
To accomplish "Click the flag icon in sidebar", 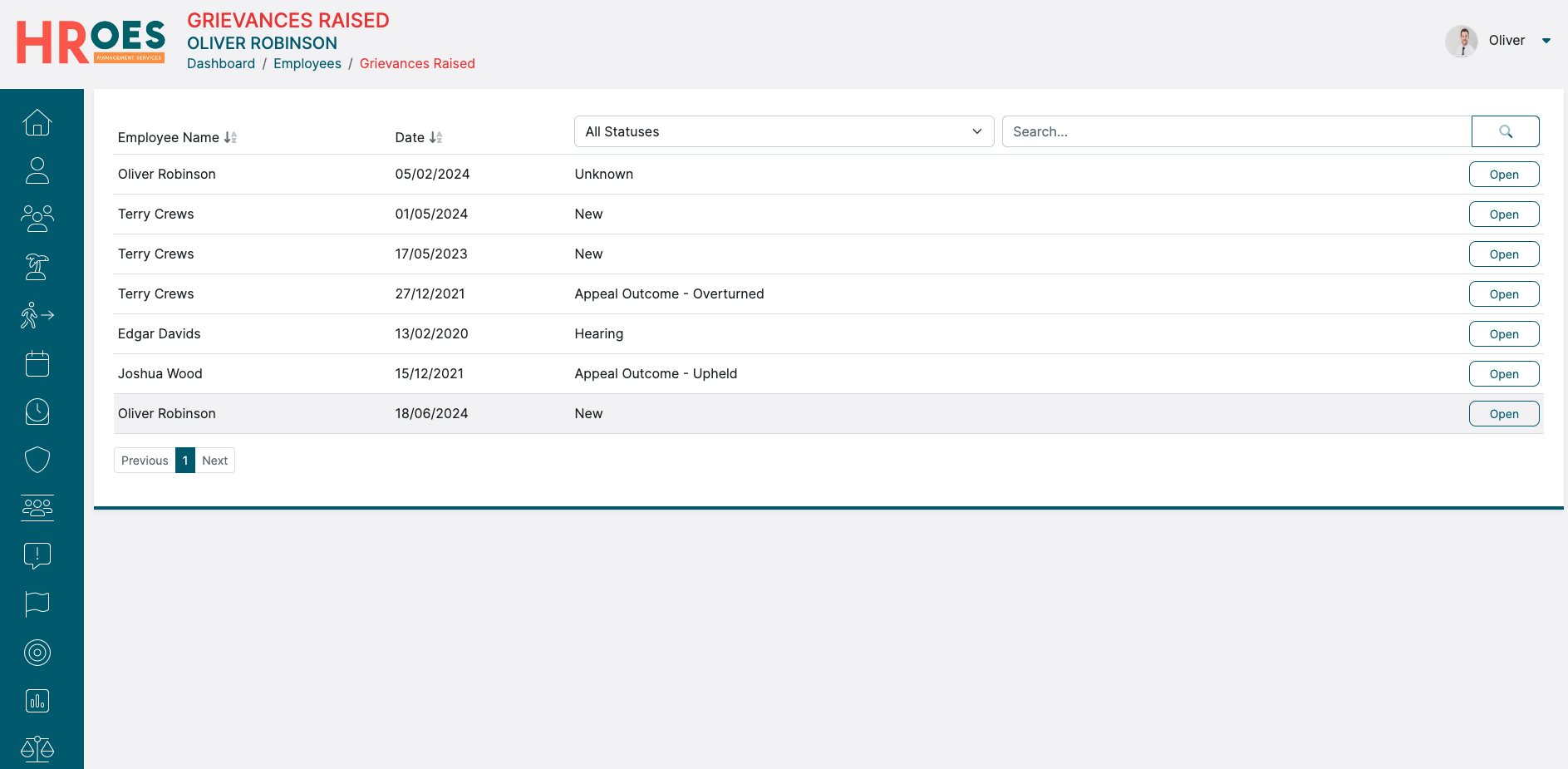I will [x=37, y=604].
